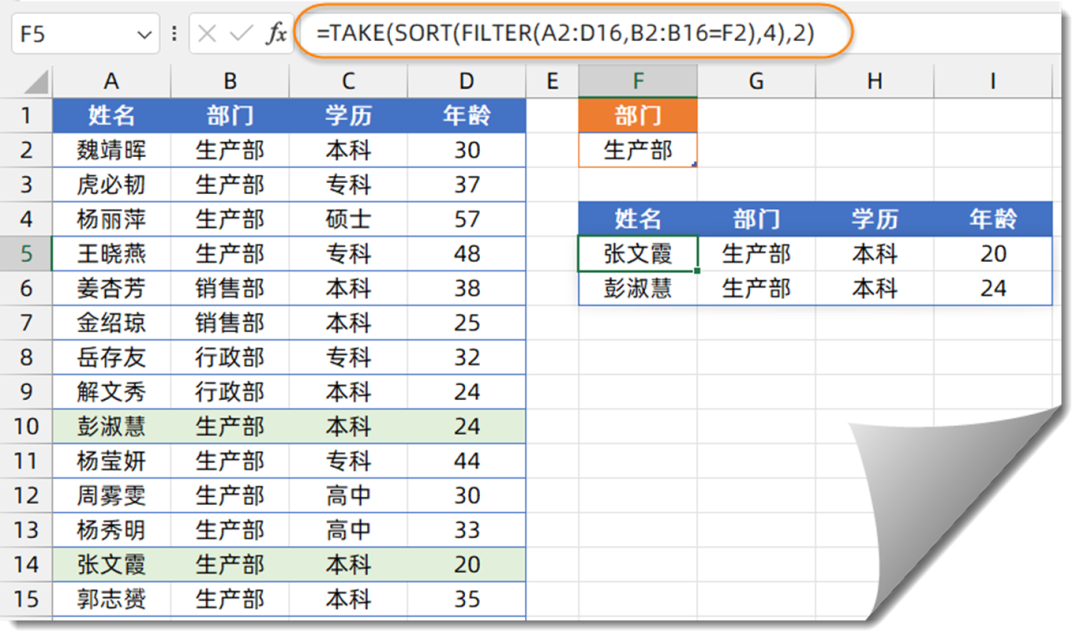This screenshot has width=1080, height=639.
Task: Click the Enter checkmark icon in formula bar
Action: [241, 35]
